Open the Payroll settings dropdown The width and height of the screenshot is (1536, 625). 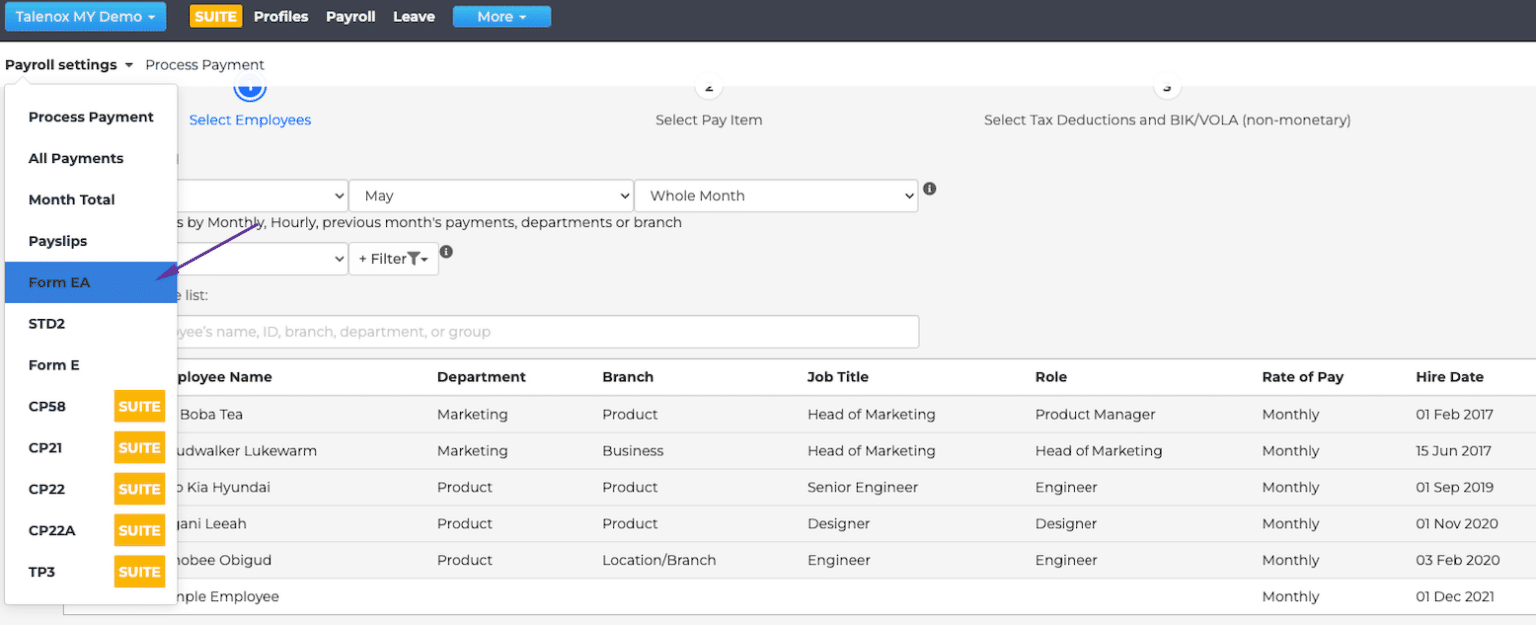tap(68, 64)
